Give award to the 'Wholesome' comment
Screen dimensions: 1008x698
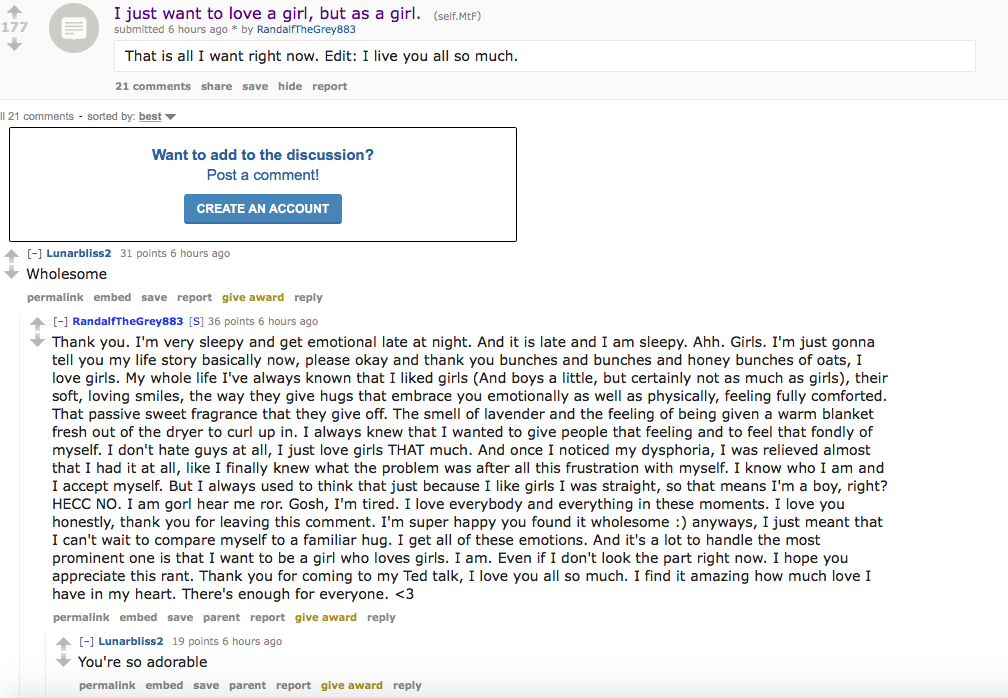[x=253, y=297]
